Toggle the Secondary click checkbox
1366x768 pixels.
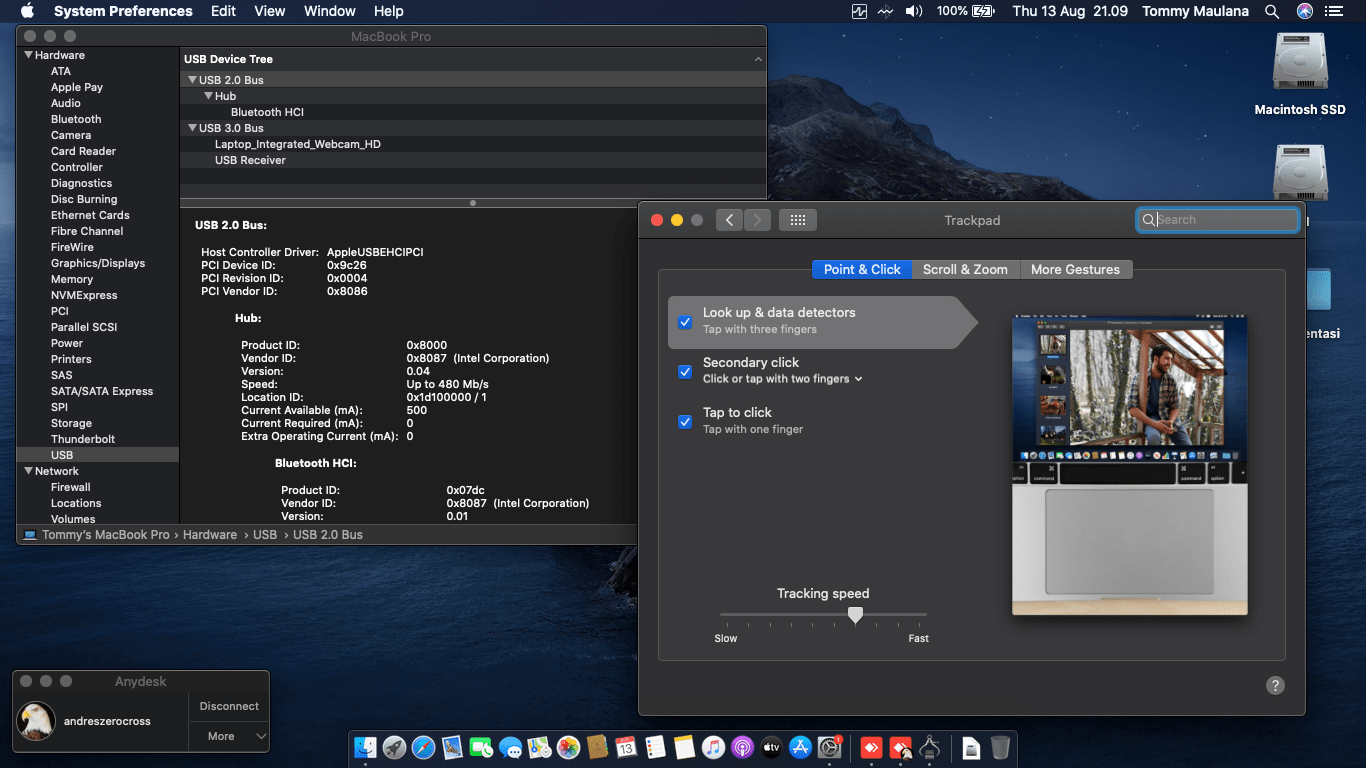(685, 372)
